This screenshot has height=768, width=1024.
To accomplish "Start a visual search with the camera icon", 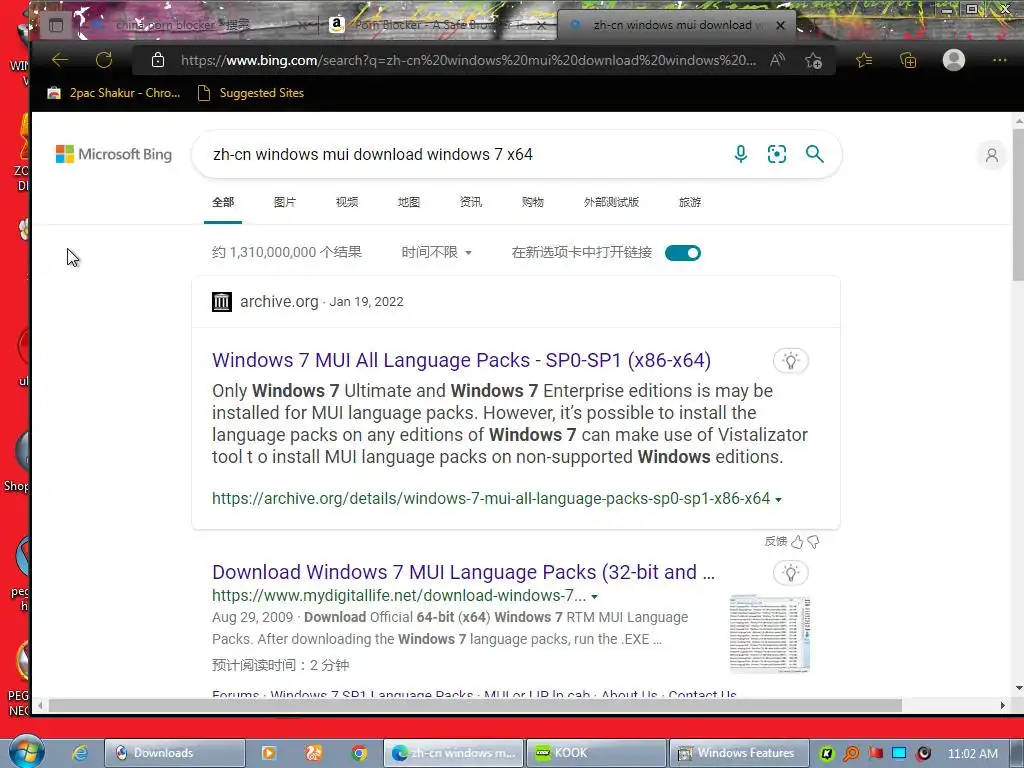I will 776,154.
